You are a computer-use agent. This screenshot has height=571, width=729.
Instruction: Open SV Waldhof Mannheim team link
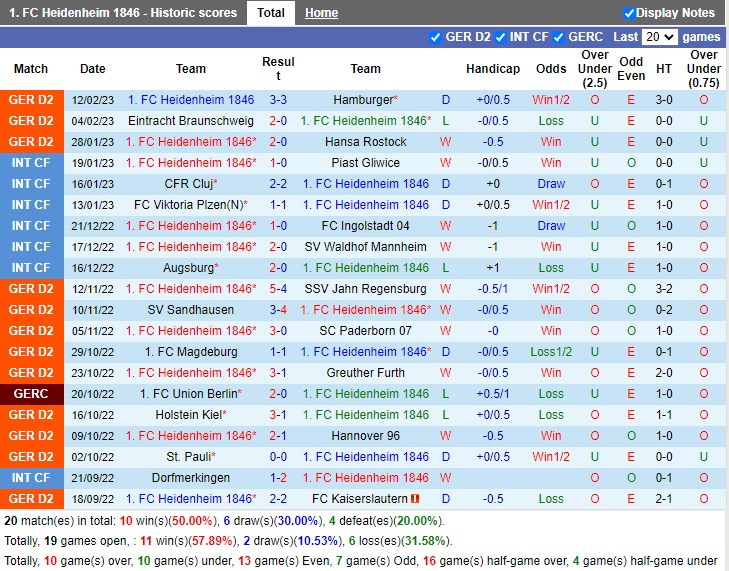[365, 246]
